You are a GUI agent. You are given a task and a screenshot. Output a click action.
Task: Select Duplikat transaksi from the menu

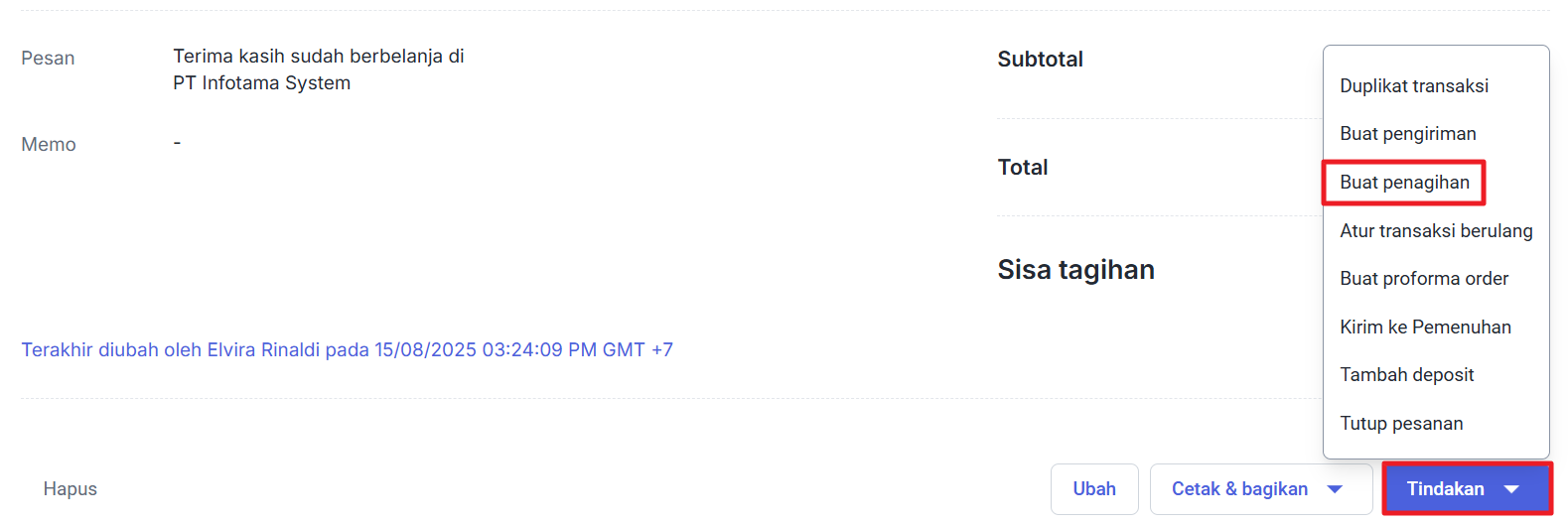(1414, 86)
